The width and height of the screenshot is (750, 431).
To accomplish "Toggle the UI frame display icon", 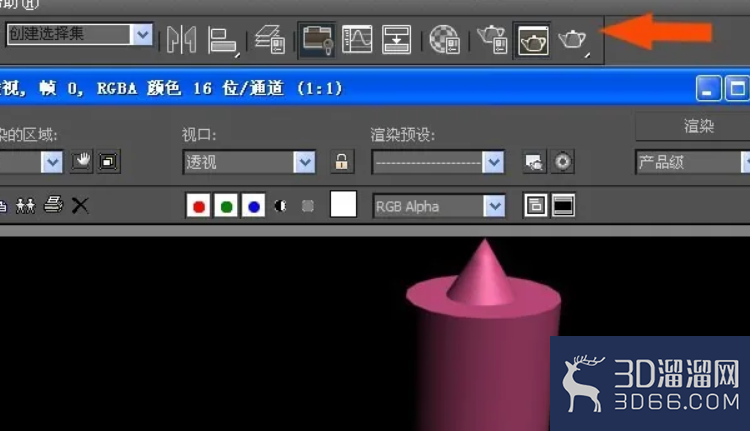I will (x=563, y=206).
